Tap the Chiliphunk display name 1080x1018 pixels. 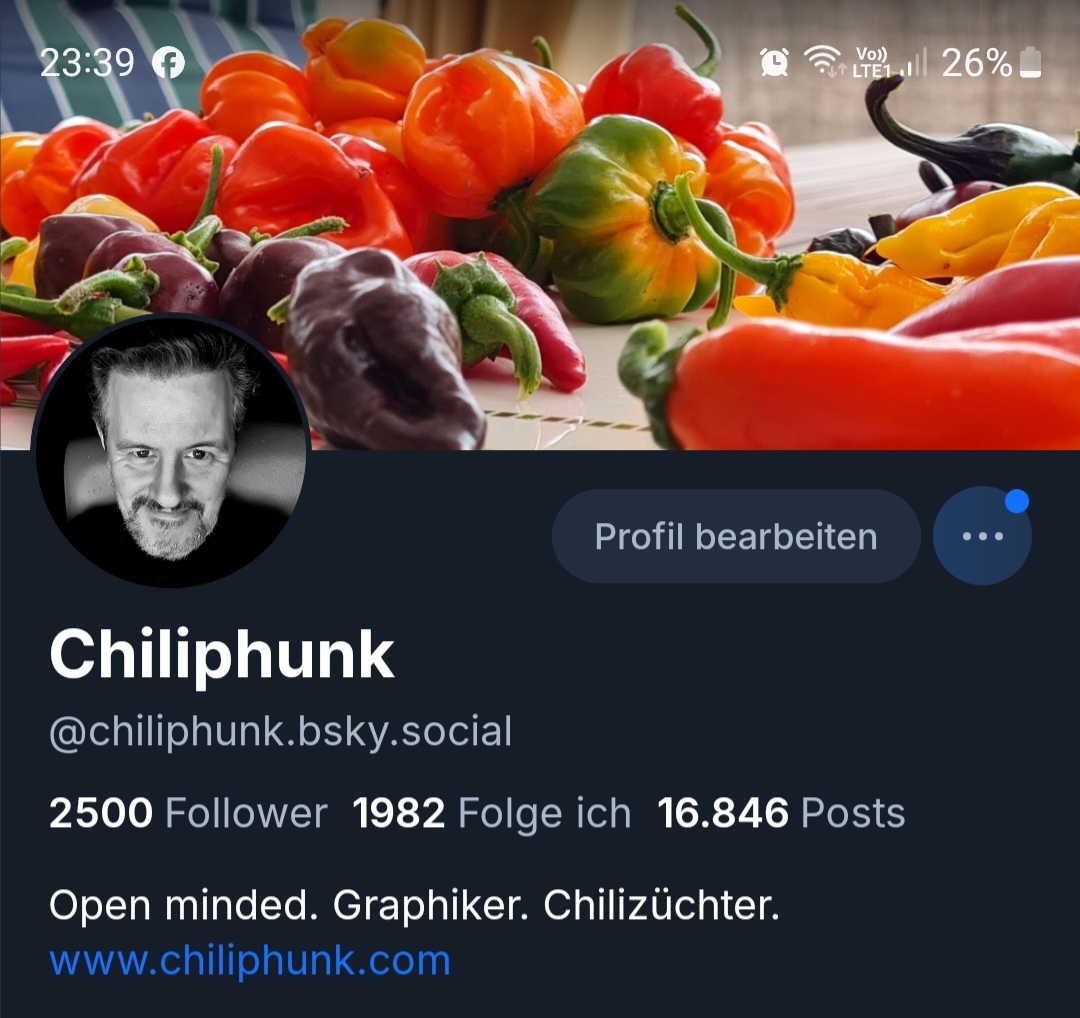pyautogui.click(x=222, y=655)
